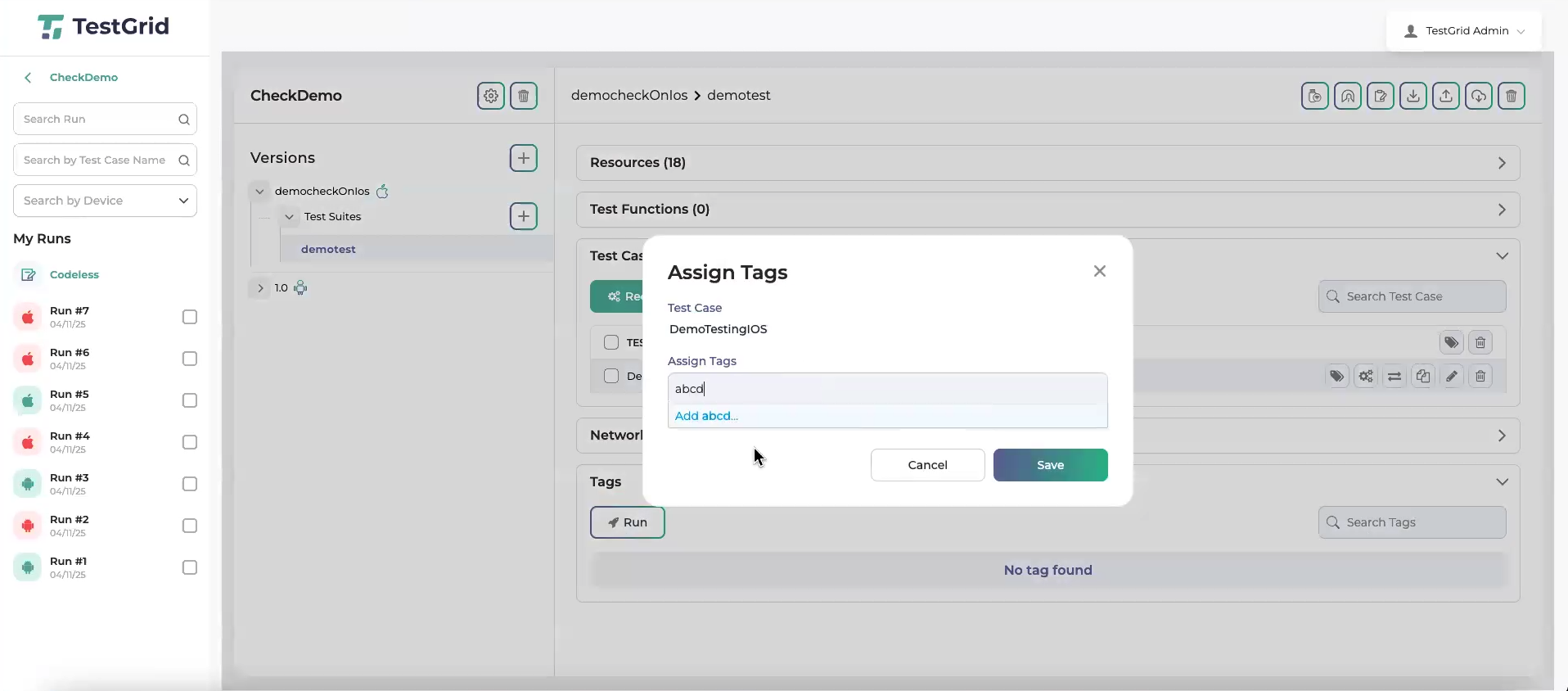The image size is (1568, 691).
Task: Click the gears icon on DemoTestingIOS row
Action: coord(1366,377)
